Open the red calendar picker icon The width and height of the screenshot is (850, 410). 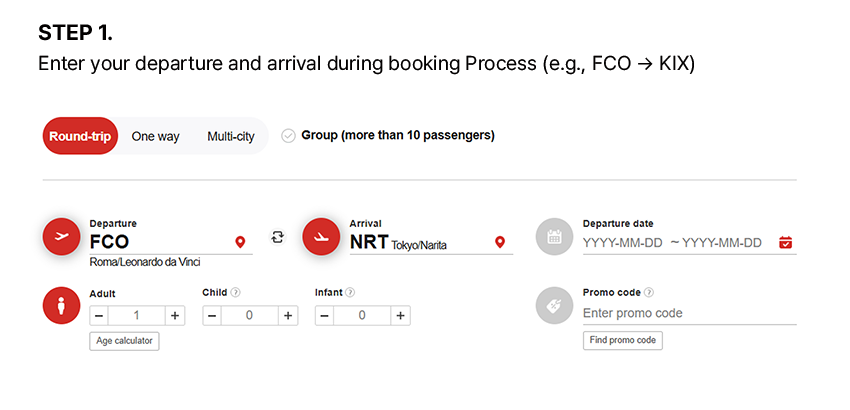pos(785,242)
